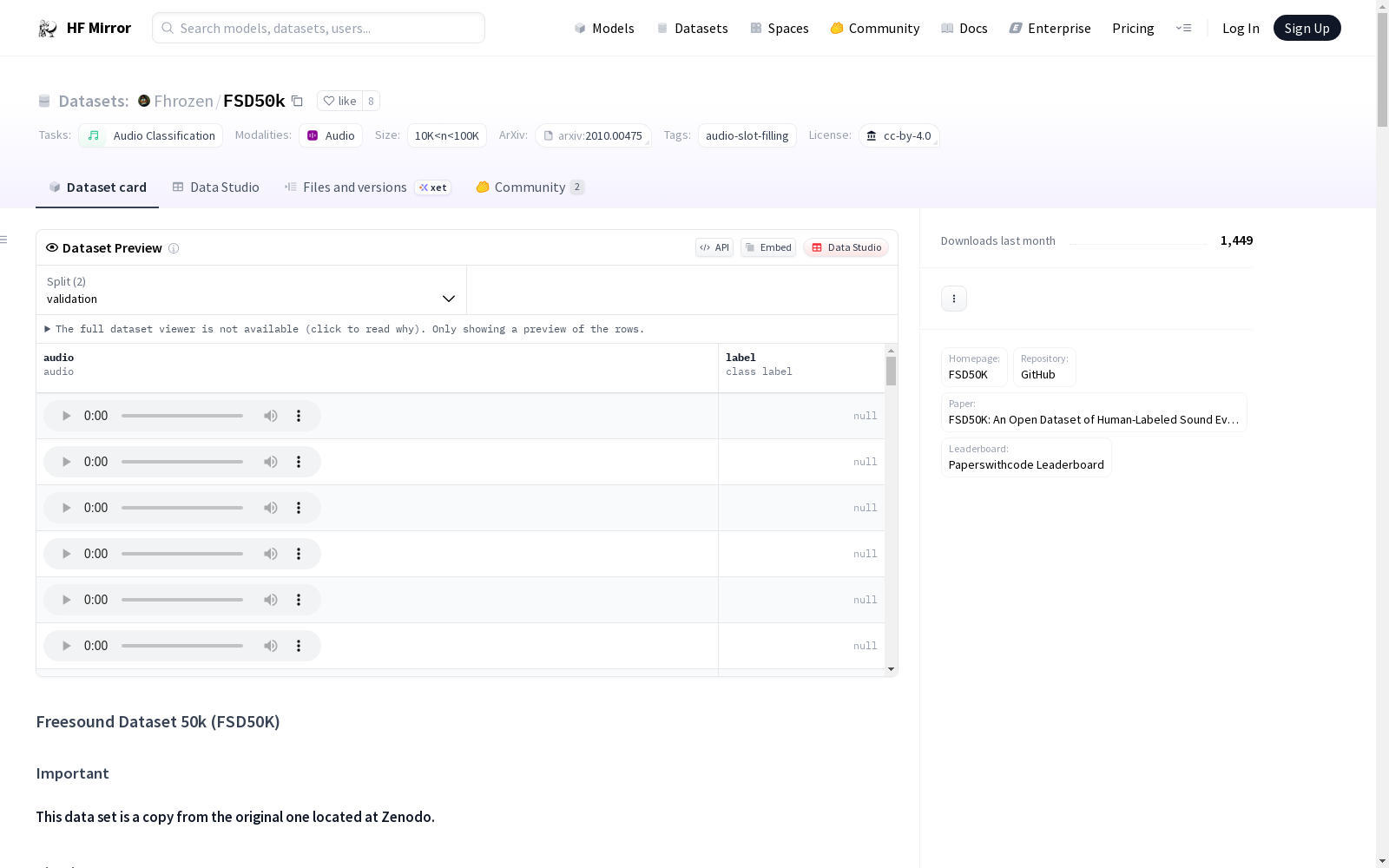Click the Sign Up button
Image resolution: width=1389 pixels, height=868 pixels.
[x=1307, y=28]
